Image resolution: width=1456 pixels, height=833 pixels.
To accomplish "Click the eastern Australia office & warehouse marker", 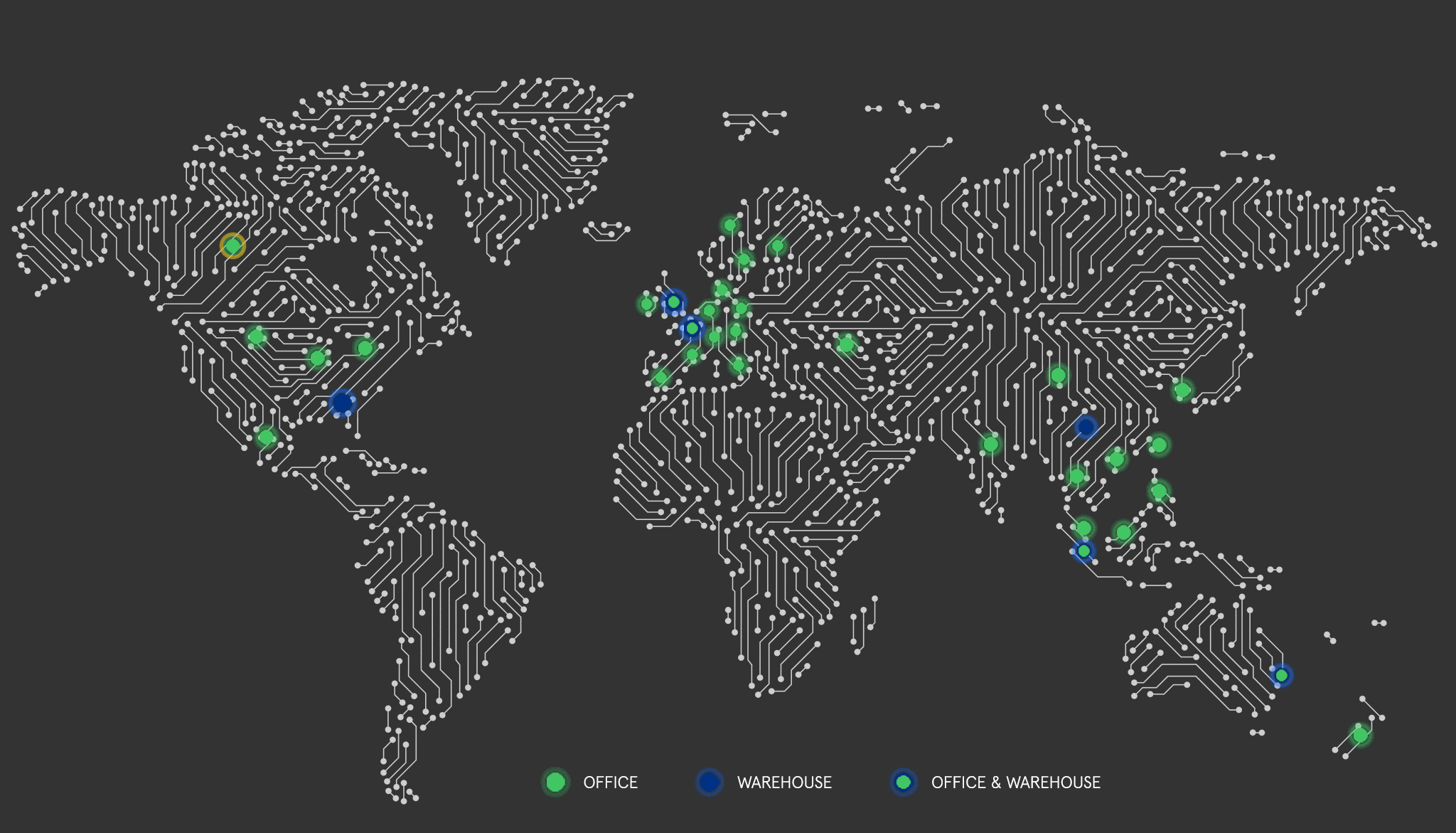I will click(1281, 675).
